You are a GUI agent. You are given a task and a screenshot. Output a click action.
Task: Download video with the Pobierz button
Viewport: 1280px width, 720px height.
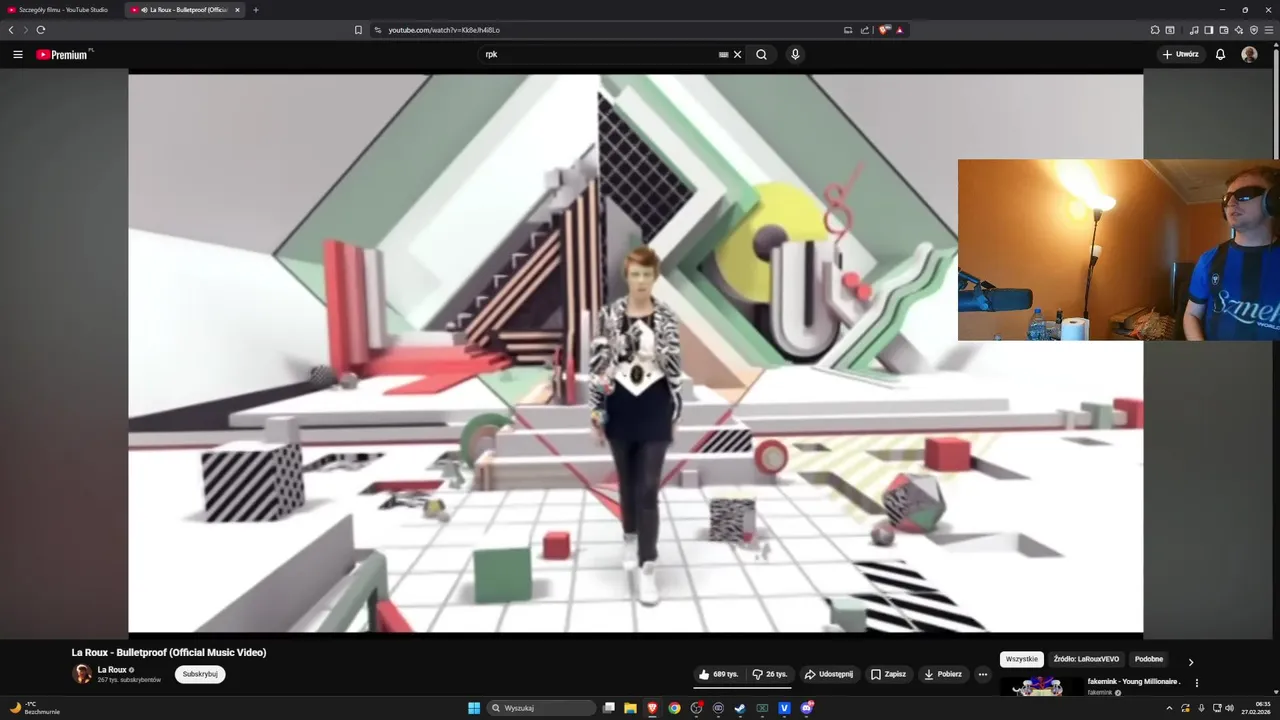pos(942,674)
